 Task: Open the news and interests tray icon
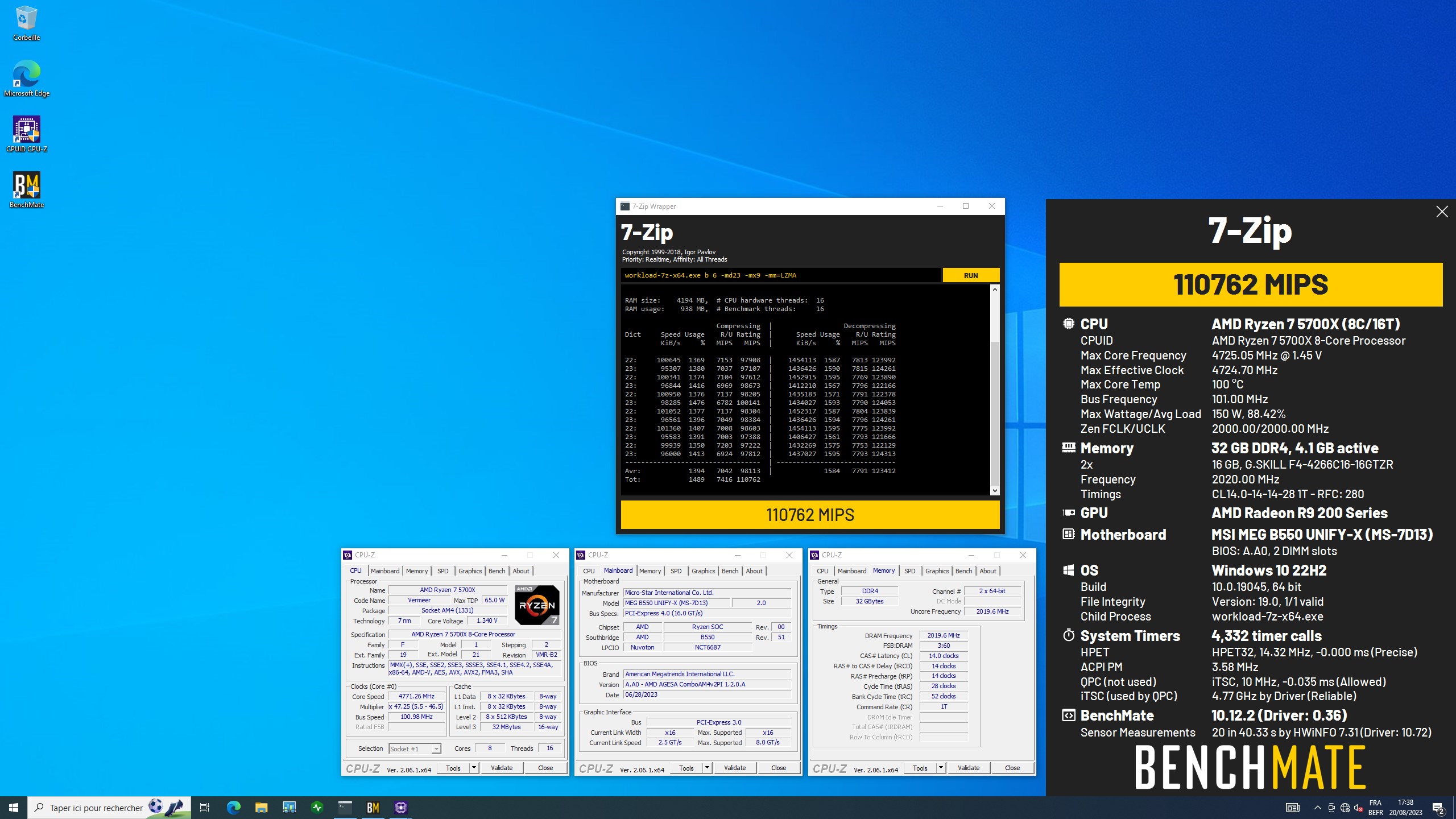1292,808
